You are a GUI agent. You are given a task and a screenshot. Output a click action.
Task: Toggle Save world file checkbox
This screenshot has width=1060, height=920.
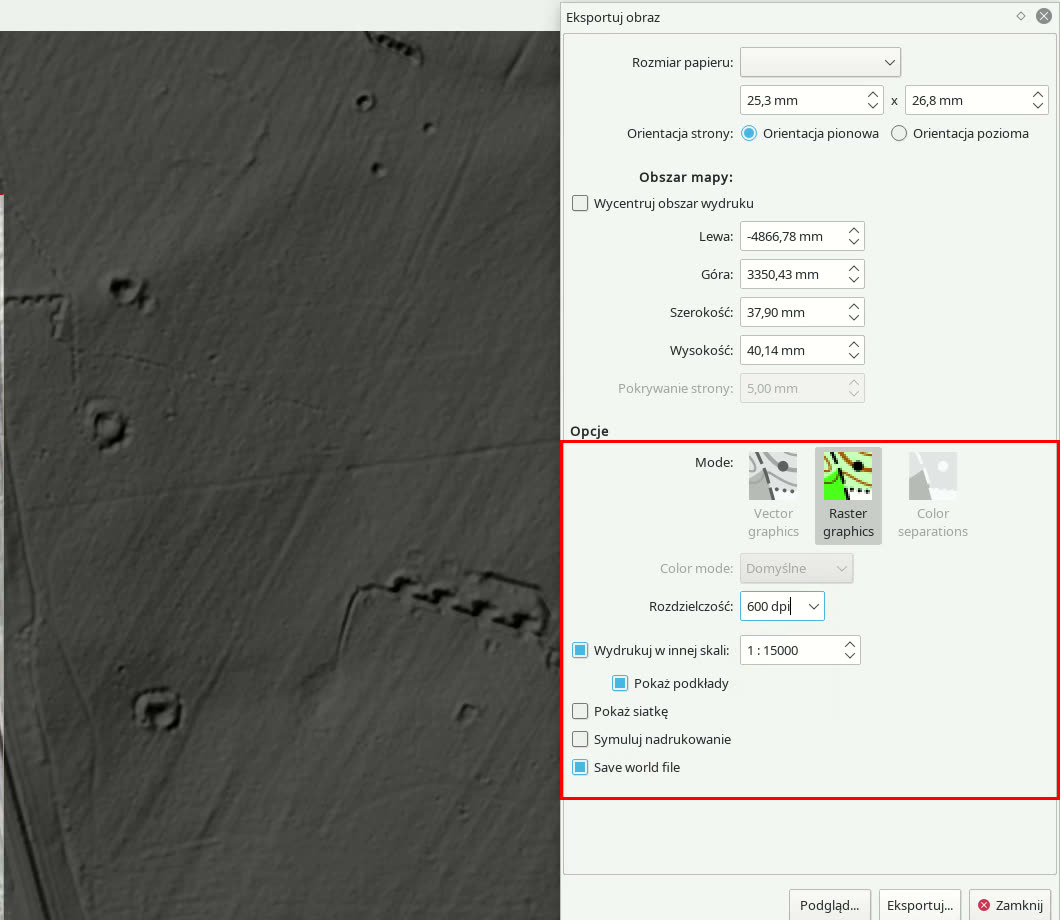point(580,767)
